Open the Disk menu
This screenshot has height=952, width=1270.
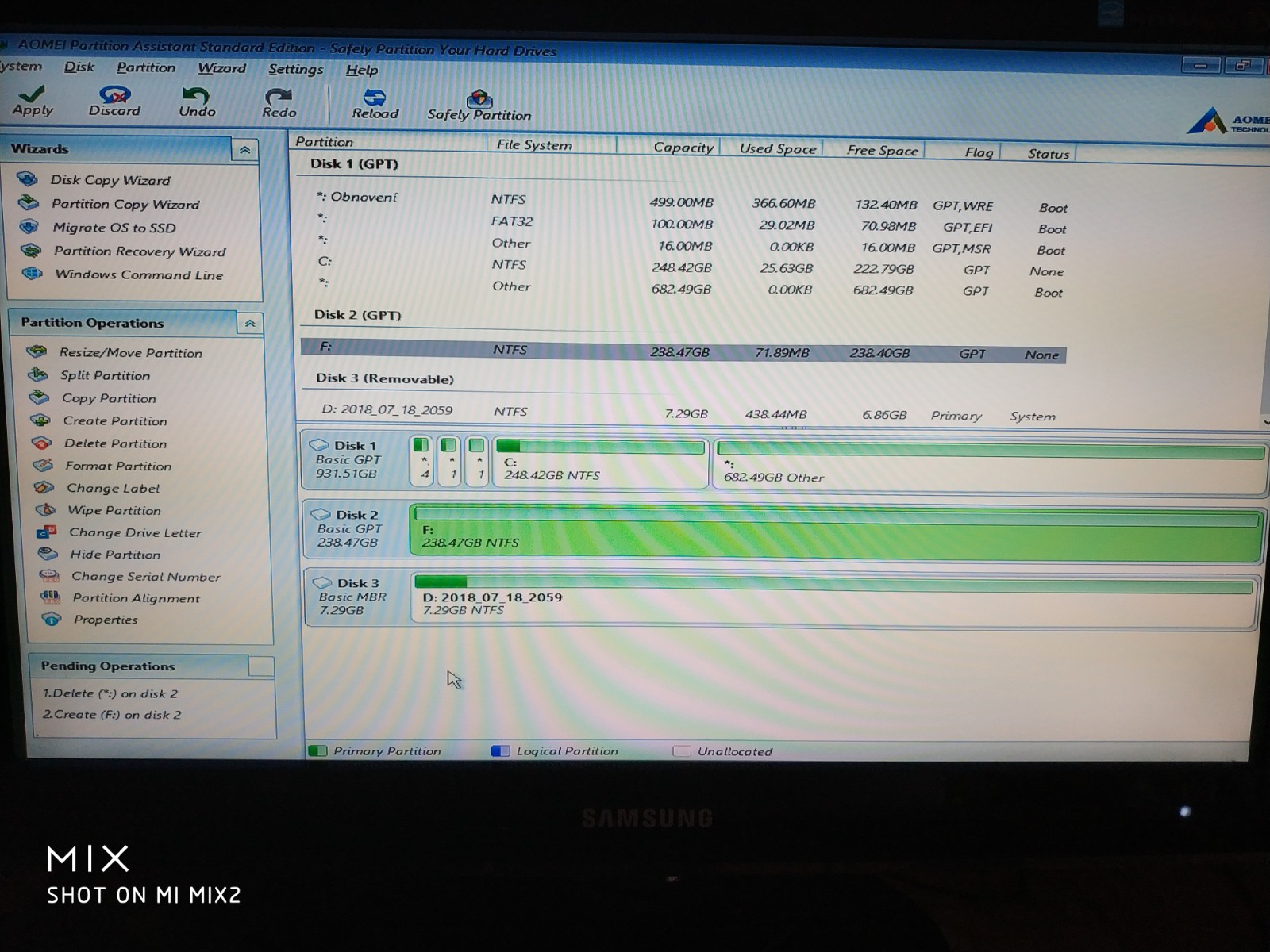click(79, 67)
